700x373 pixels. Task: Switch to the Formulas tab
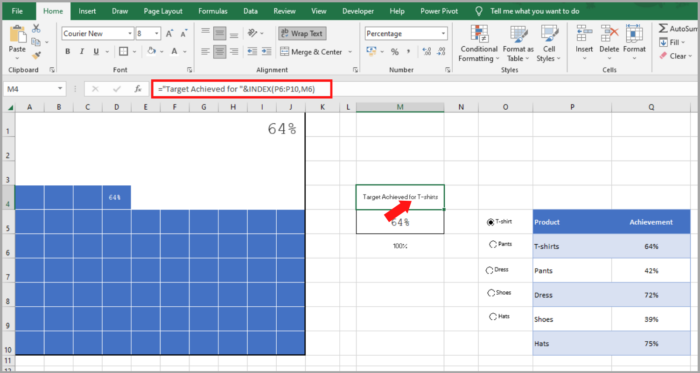point(213,11)
